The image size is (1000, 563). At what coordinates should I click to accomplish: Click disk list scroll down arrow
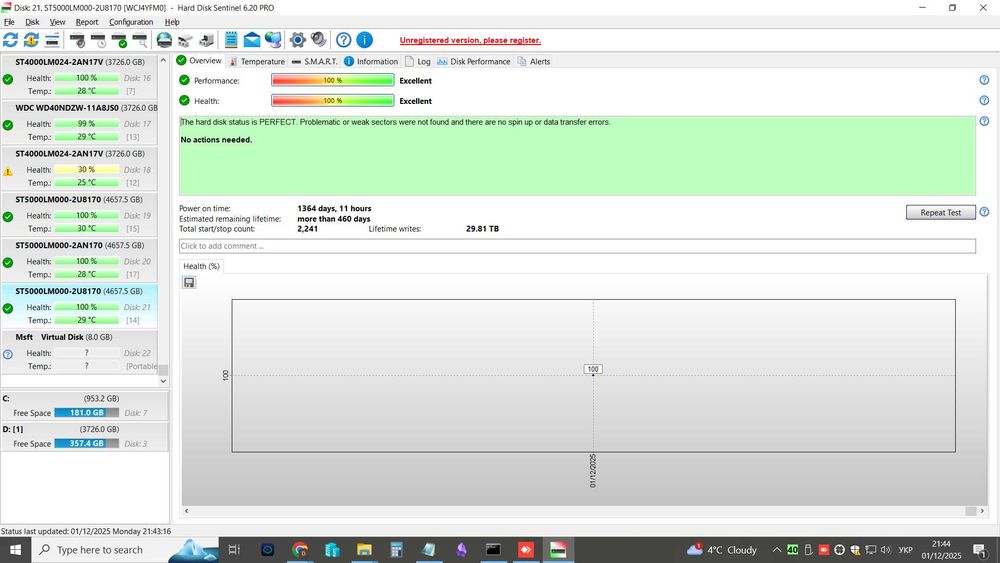pos(163,381)
